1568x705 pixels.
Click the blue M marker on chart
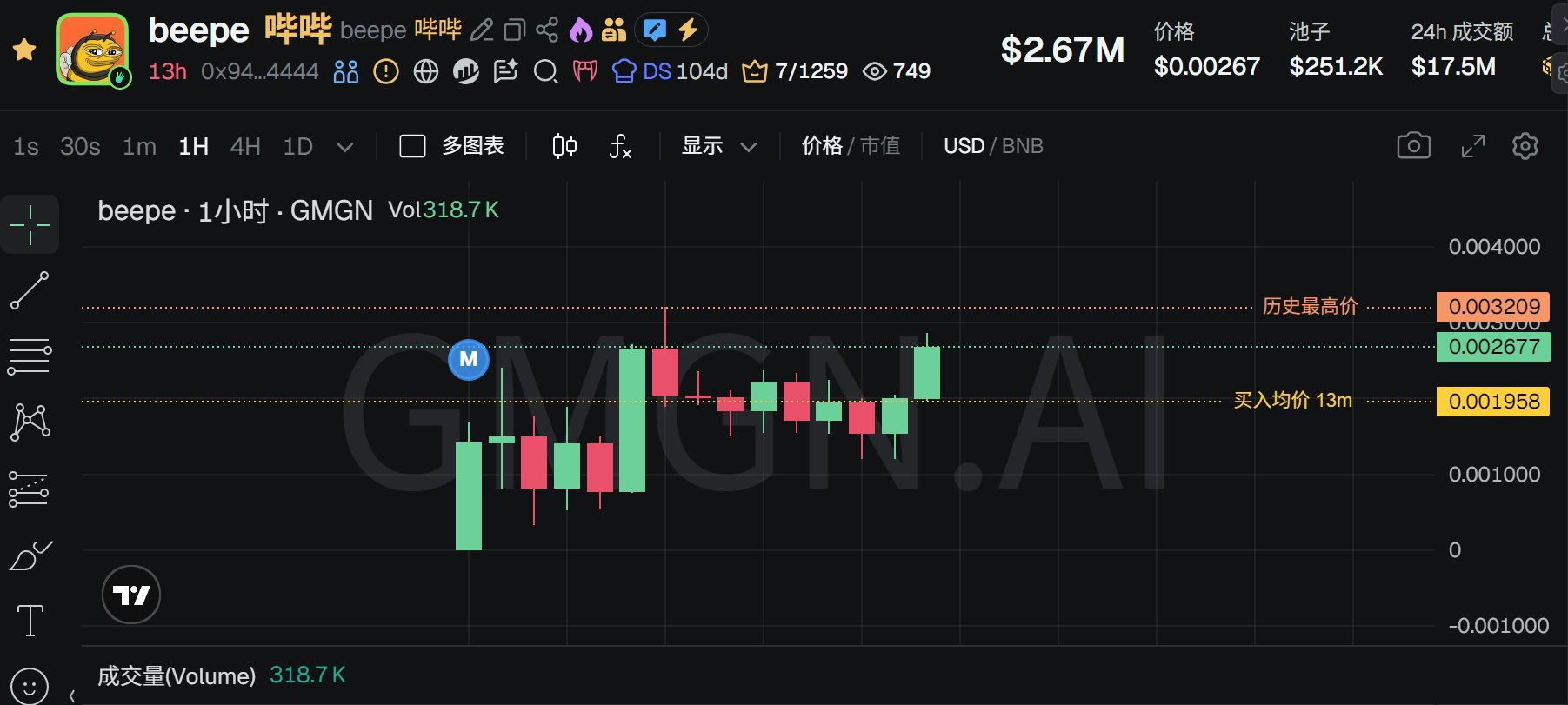tap(469, 359)
